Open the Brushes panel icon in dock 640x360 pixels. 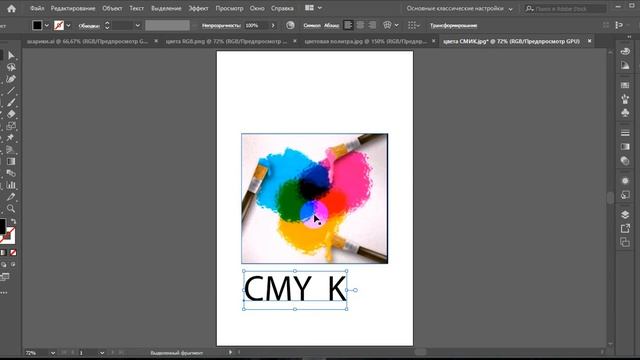(x=625, y=99)
